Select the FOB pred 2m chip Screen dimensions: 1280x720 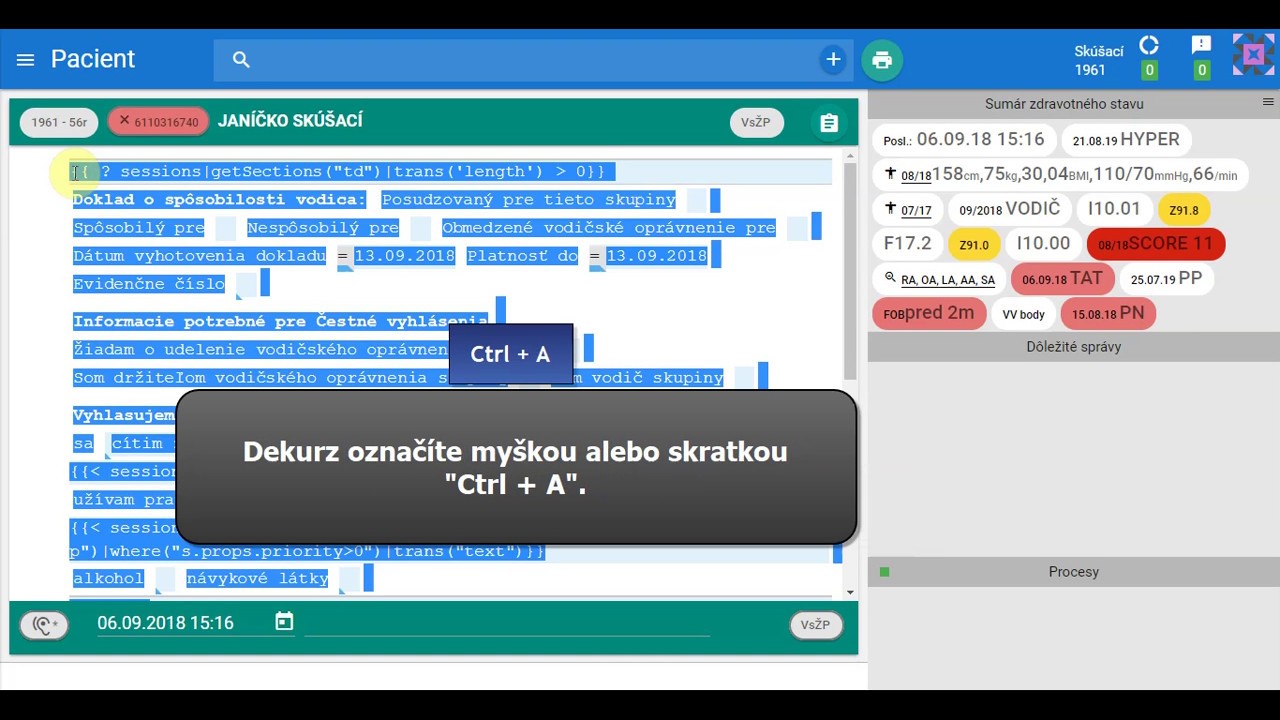pos(929,313)
